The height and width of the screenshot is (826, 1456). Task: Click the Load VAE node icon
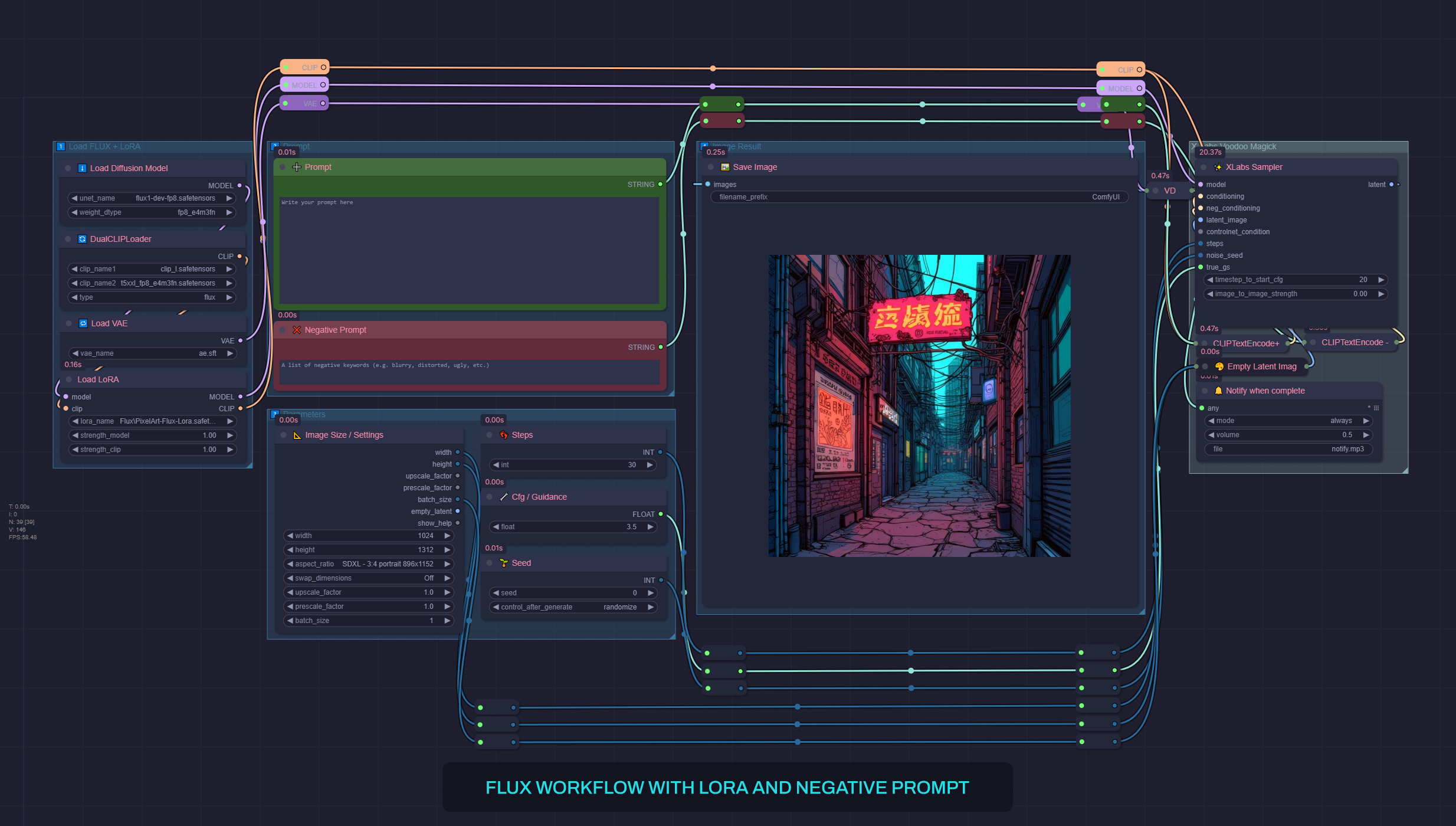click(x=83, y=323)
